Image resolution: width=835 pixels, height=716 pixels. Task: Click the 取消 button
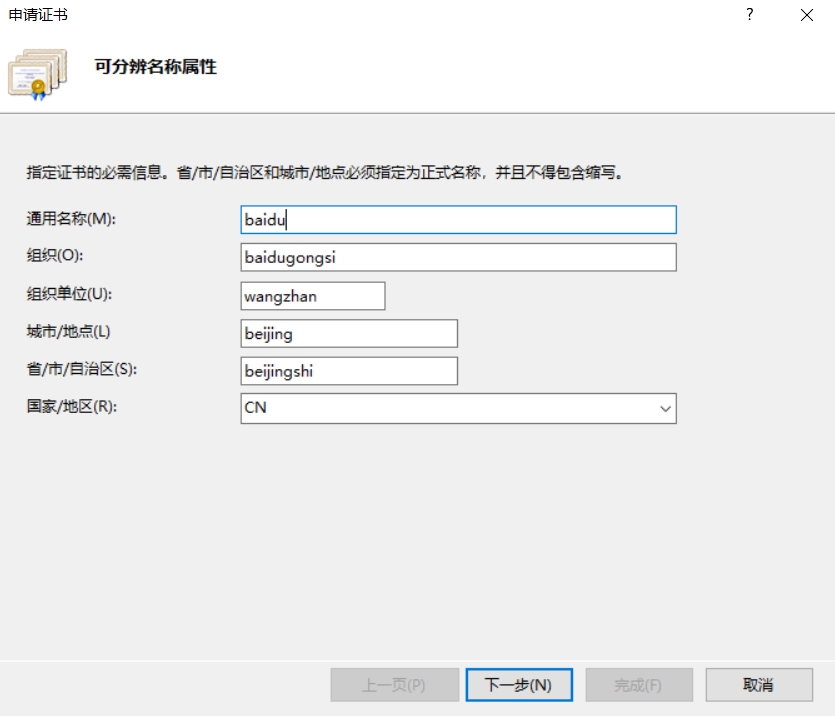tap(759, 685)
